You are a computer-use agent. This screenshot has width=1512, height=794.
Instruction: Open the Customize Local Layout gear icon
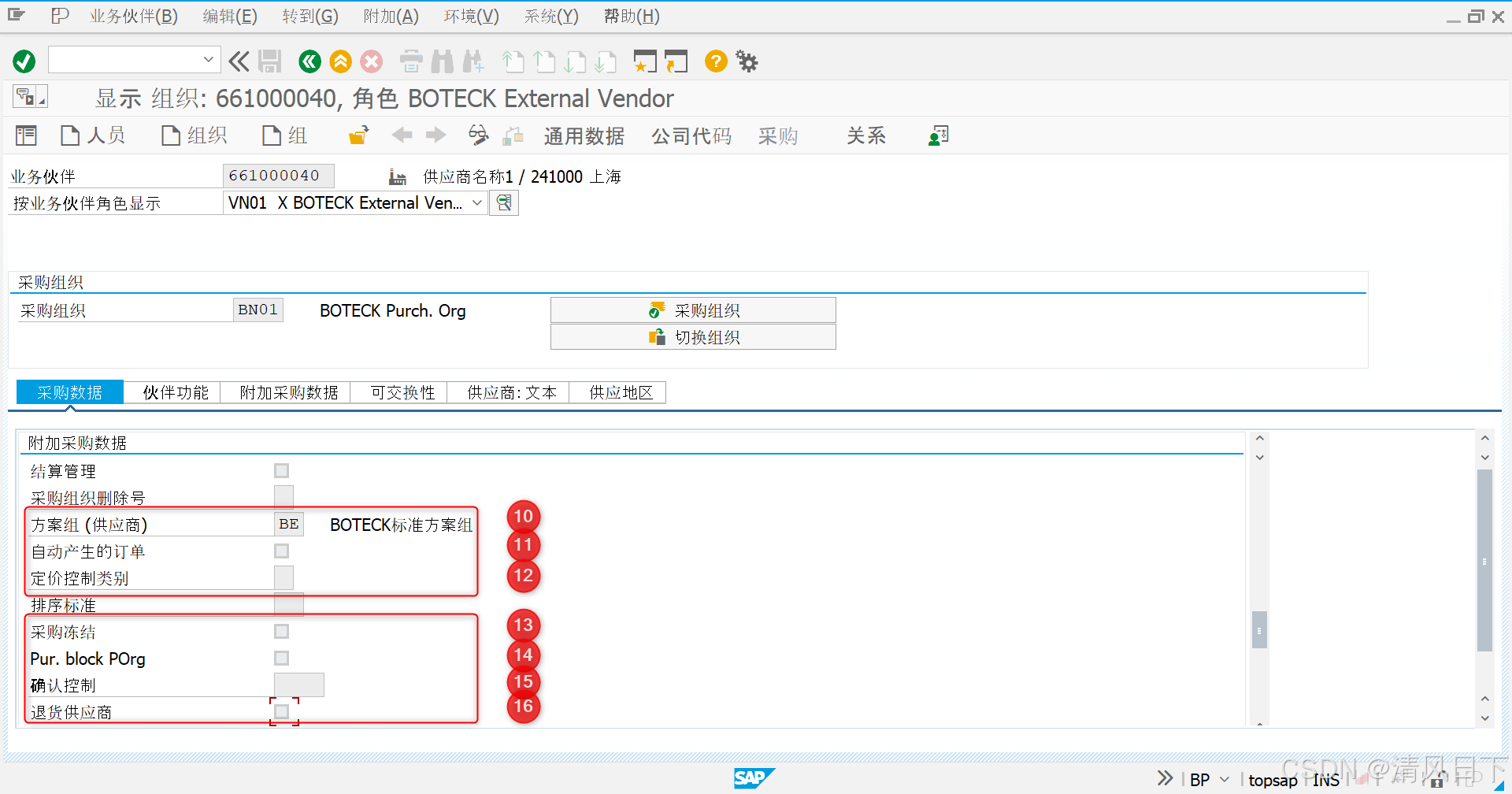(747, 61)
